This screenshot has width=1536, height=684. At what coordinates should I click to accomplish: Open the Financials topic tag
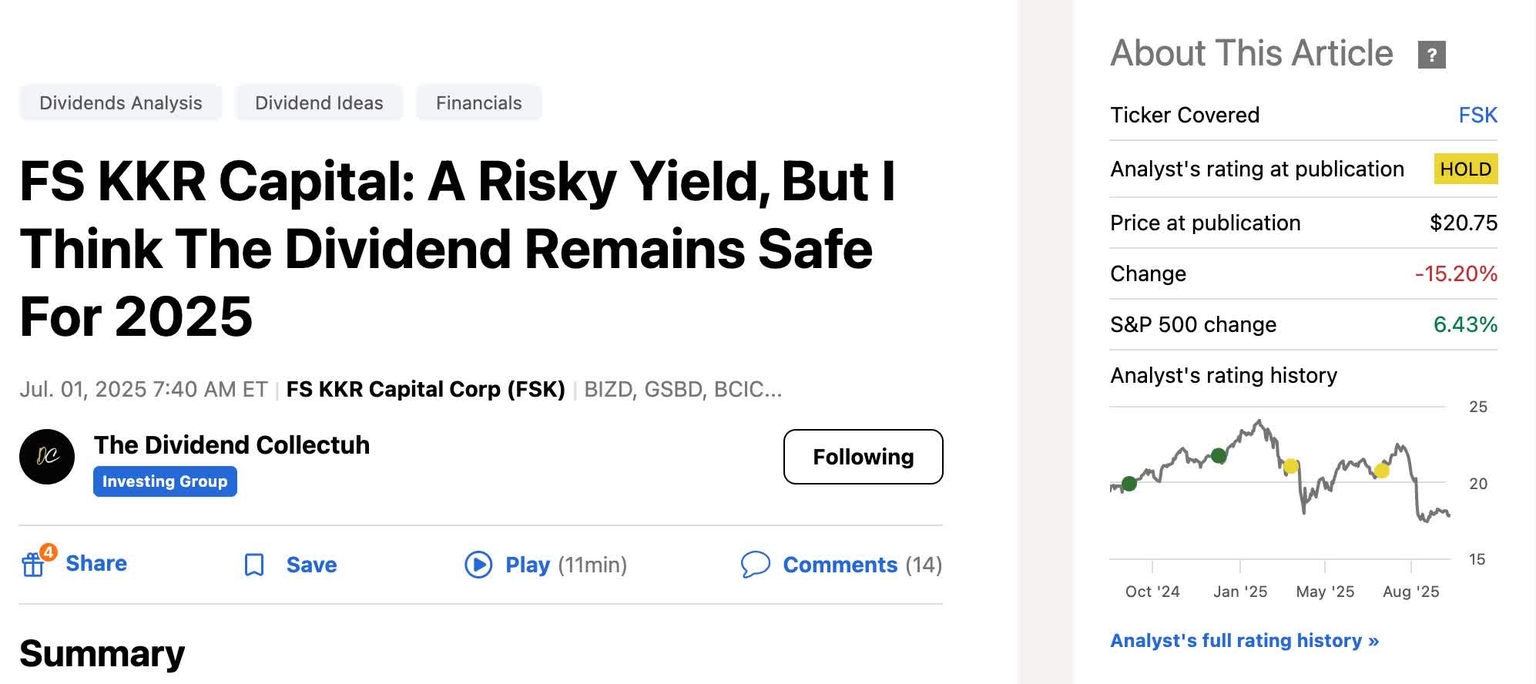[x=478, y=102]
